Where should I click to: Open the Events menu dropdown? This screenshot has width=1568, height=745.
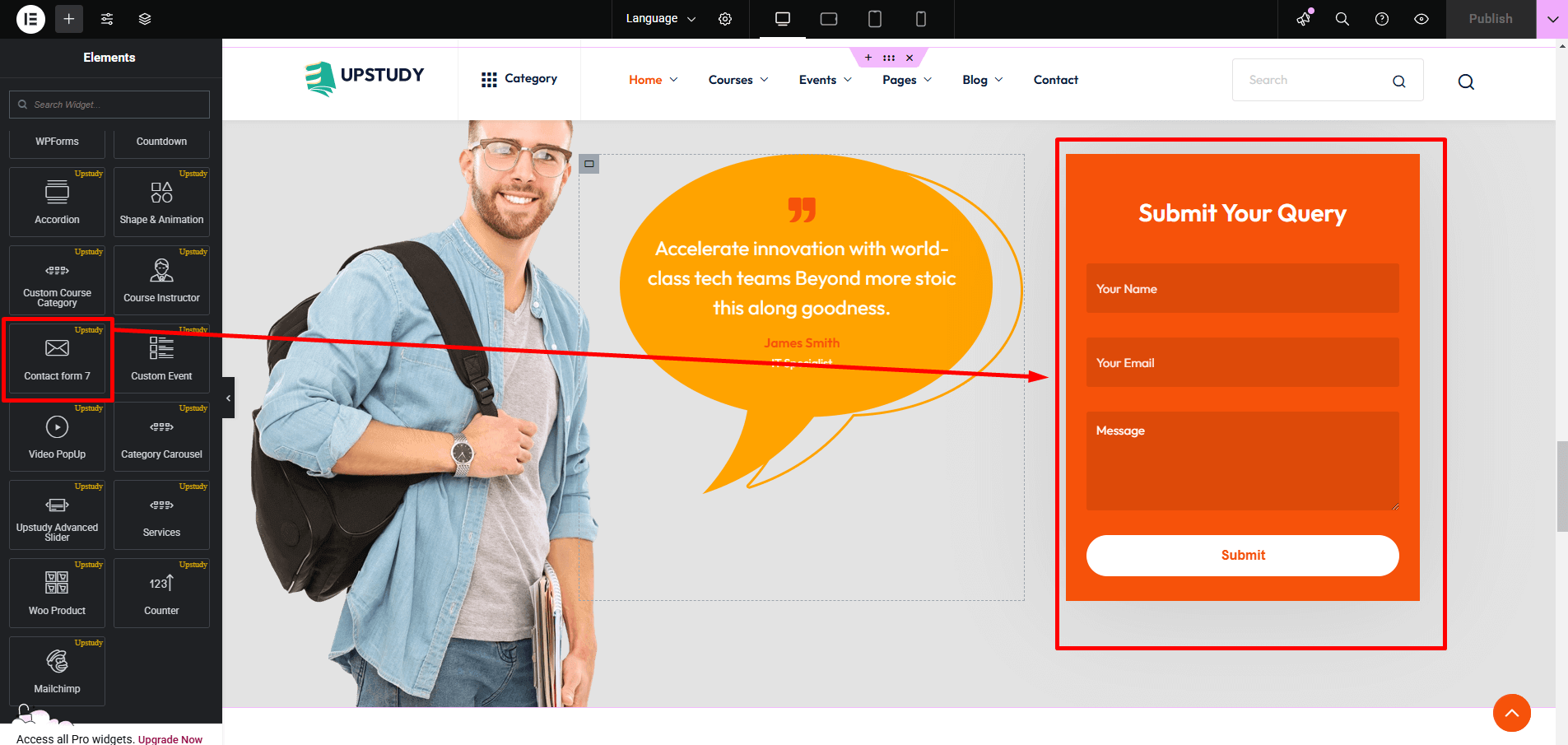click(x=826, y=80)
